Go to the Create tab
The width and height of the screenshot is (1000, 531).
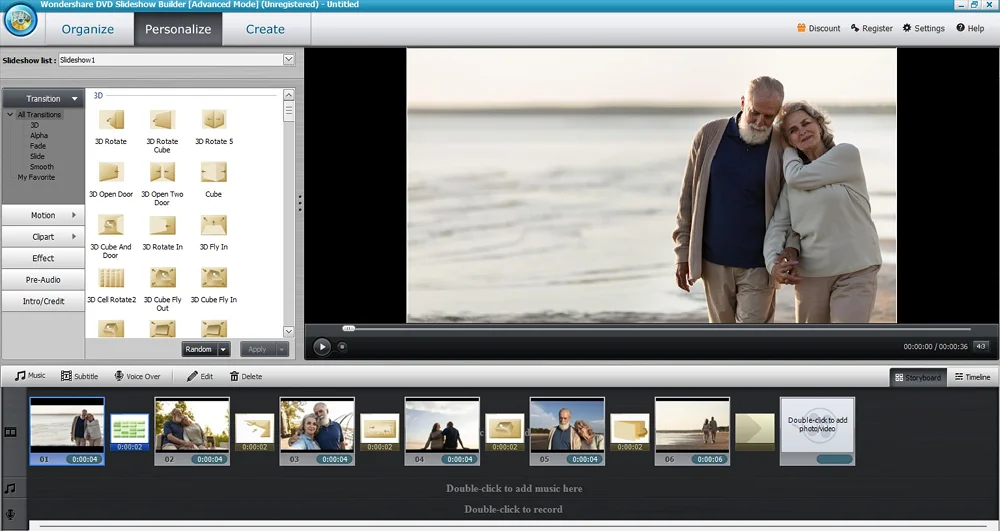coord(265,29)
